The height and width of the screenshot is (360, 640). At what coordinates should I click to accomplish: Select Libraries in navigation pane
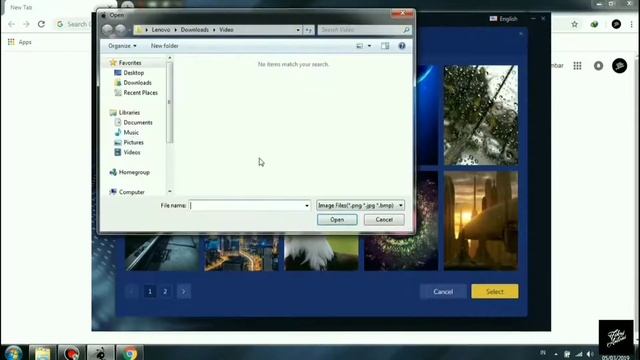point(129,113)
